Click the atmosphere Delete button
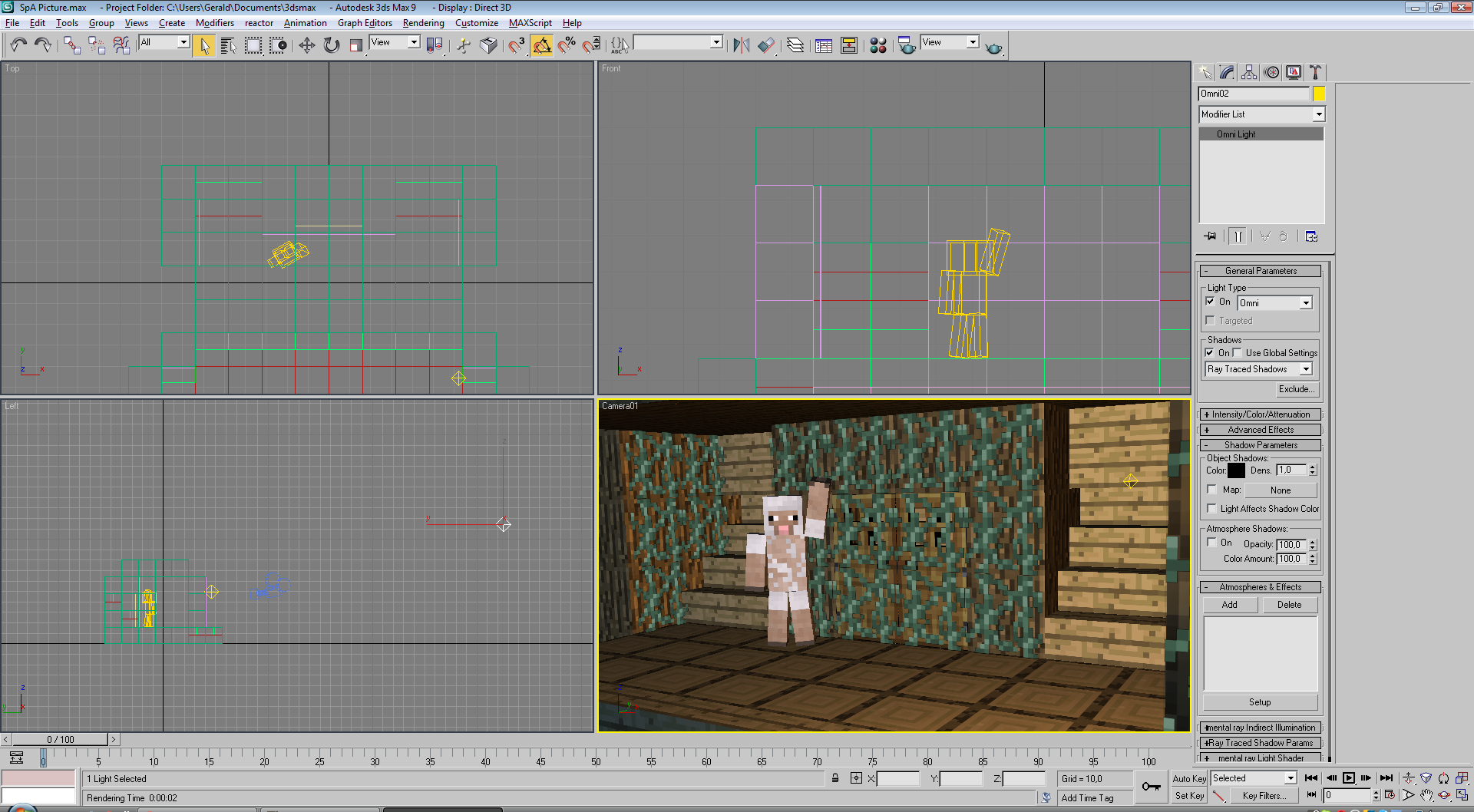 (1290, 605)
